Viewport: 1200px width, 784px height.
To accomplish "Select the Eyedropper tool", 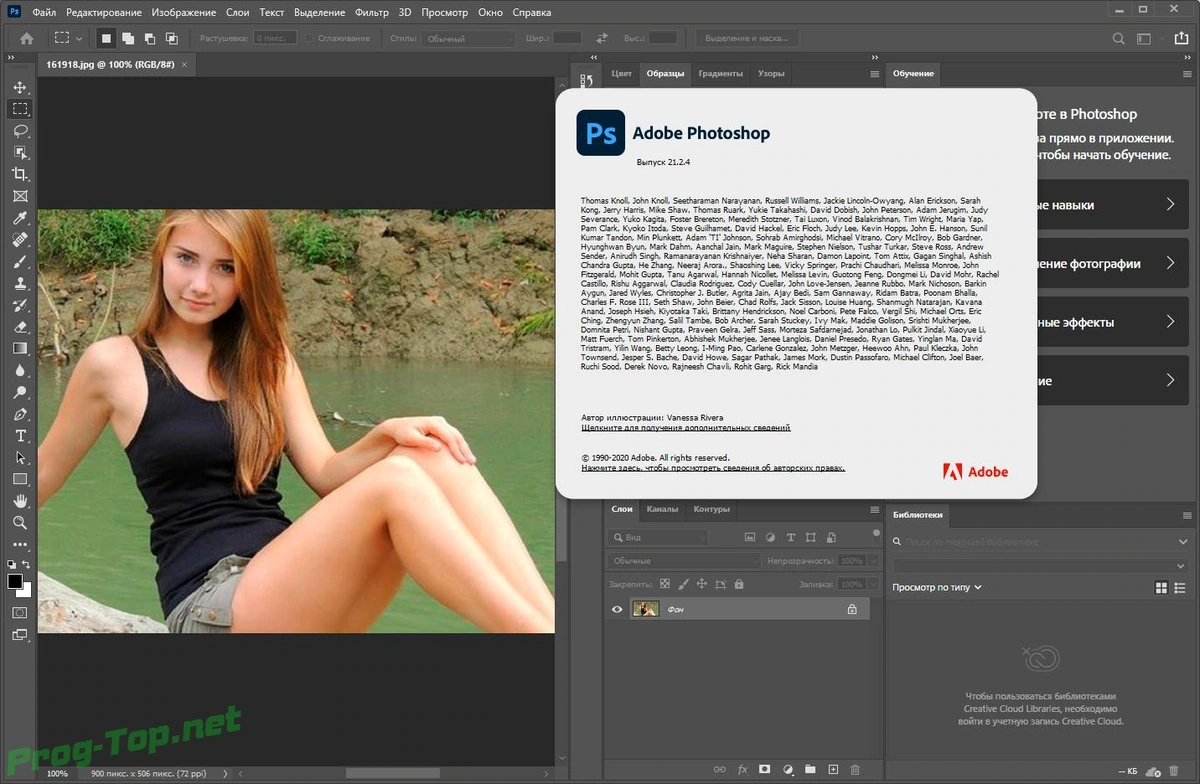I will coord(20,218).
